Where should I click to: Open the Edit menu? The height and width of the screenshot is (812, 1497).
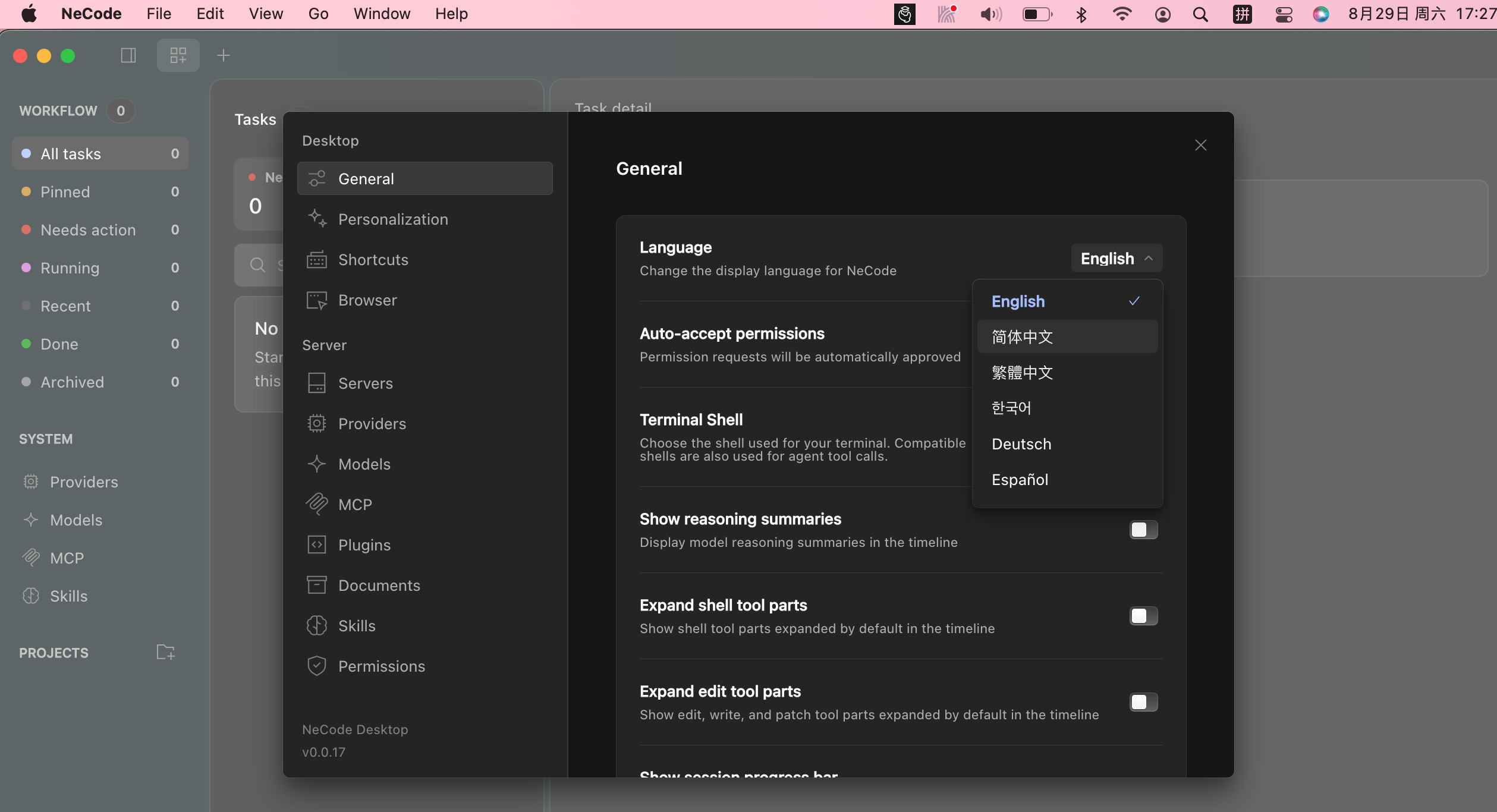(x=210, y=14)
